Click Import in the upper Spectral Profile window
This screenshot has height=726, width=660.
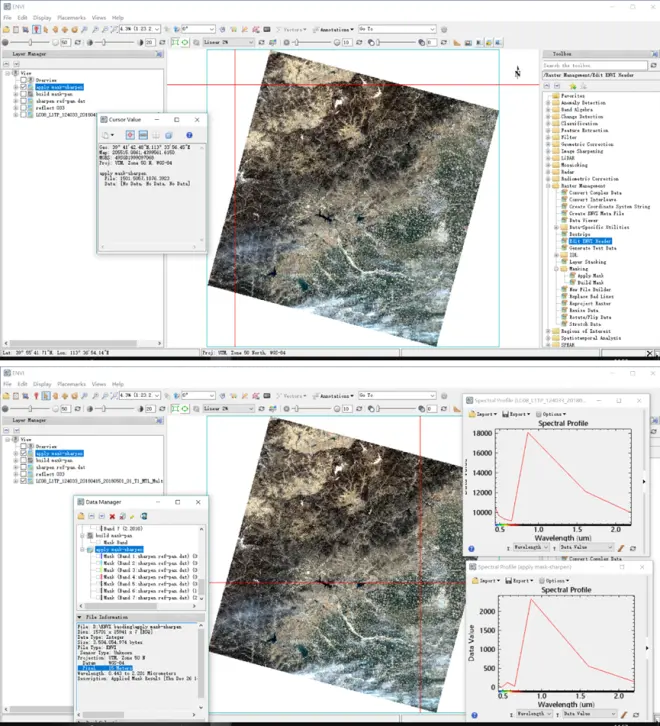[483, 414]
